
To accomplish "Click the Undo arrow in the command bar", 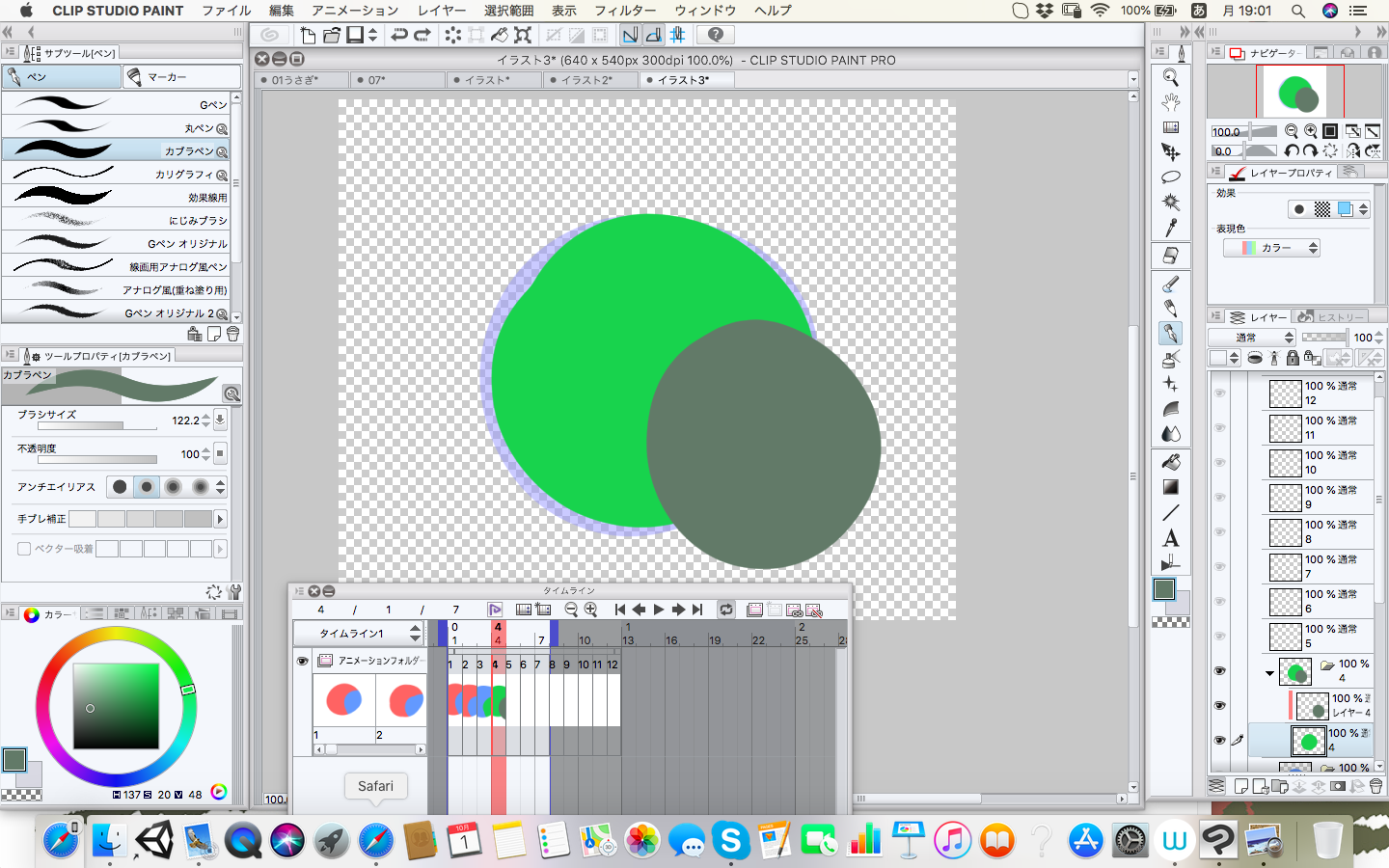I will [398, 36].
